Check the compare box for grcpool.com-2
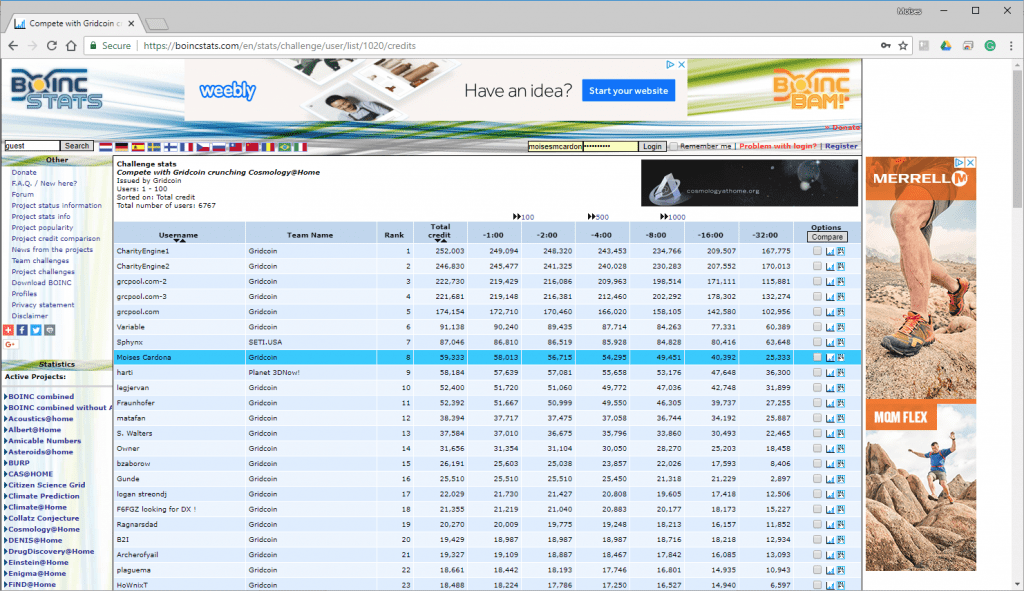 tap(817, 281)
